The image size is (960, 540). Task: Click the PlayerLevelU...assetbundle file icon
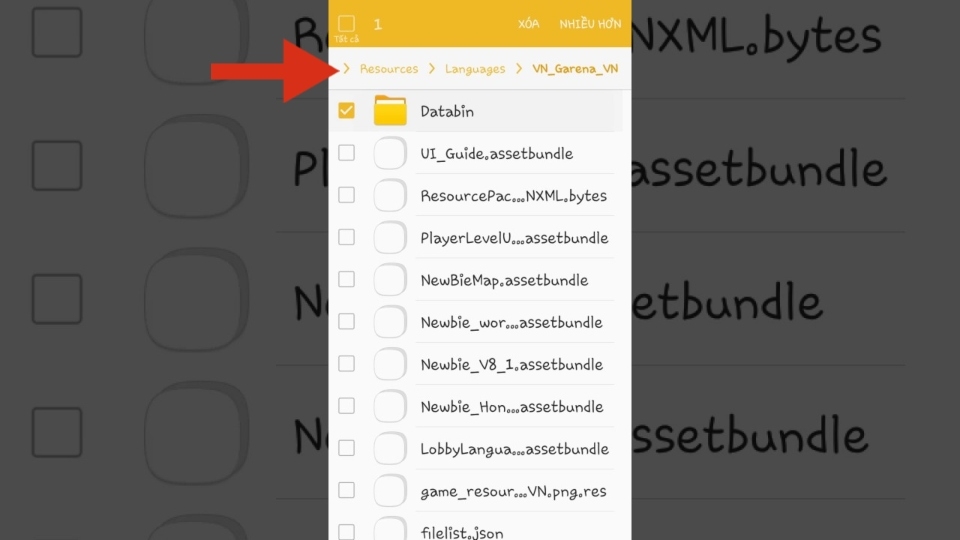390,238
